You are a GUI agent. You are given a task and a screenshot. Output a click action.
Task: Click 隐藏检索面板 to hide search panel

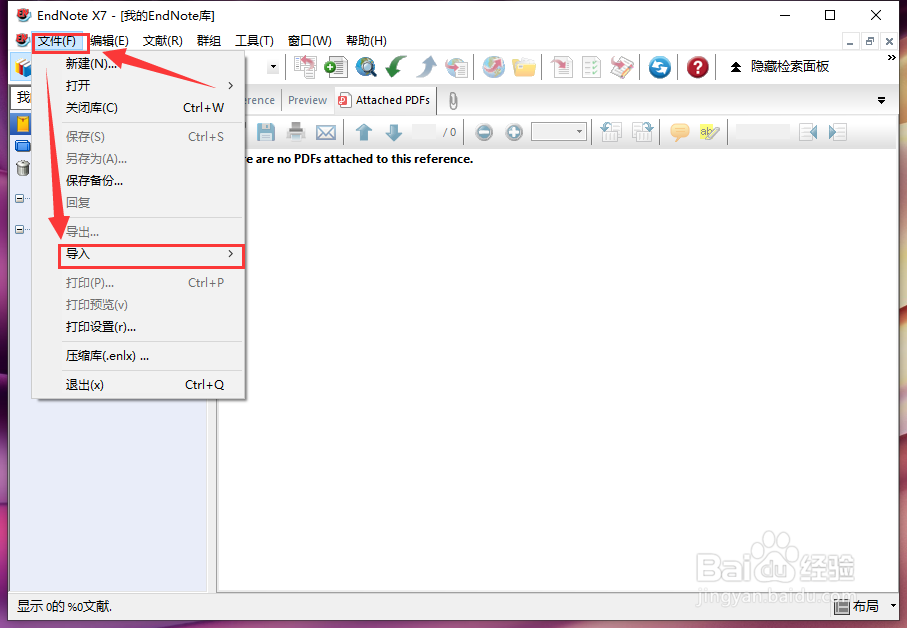[x=780, y=67]
